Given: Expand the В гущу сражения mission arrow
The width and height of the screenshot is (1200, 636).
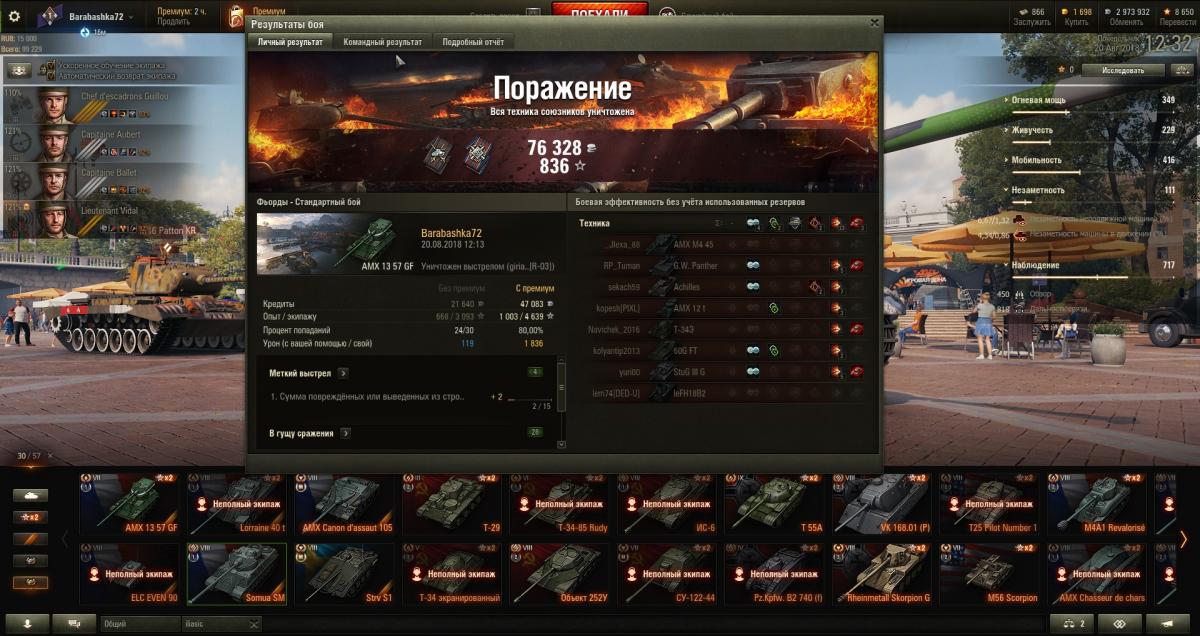Looking at the screenshot, I should pyautogui.click(x=346, y=433).
